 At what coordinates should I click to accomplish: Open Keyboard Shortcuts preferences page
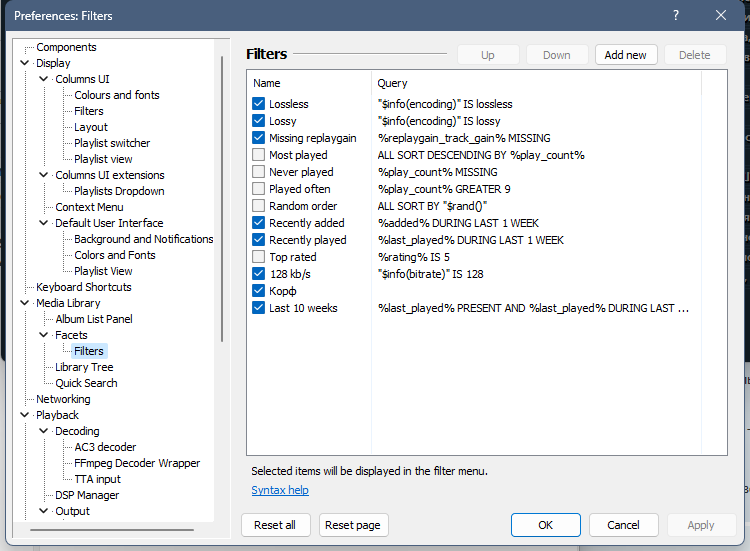[x=83, y=287]
